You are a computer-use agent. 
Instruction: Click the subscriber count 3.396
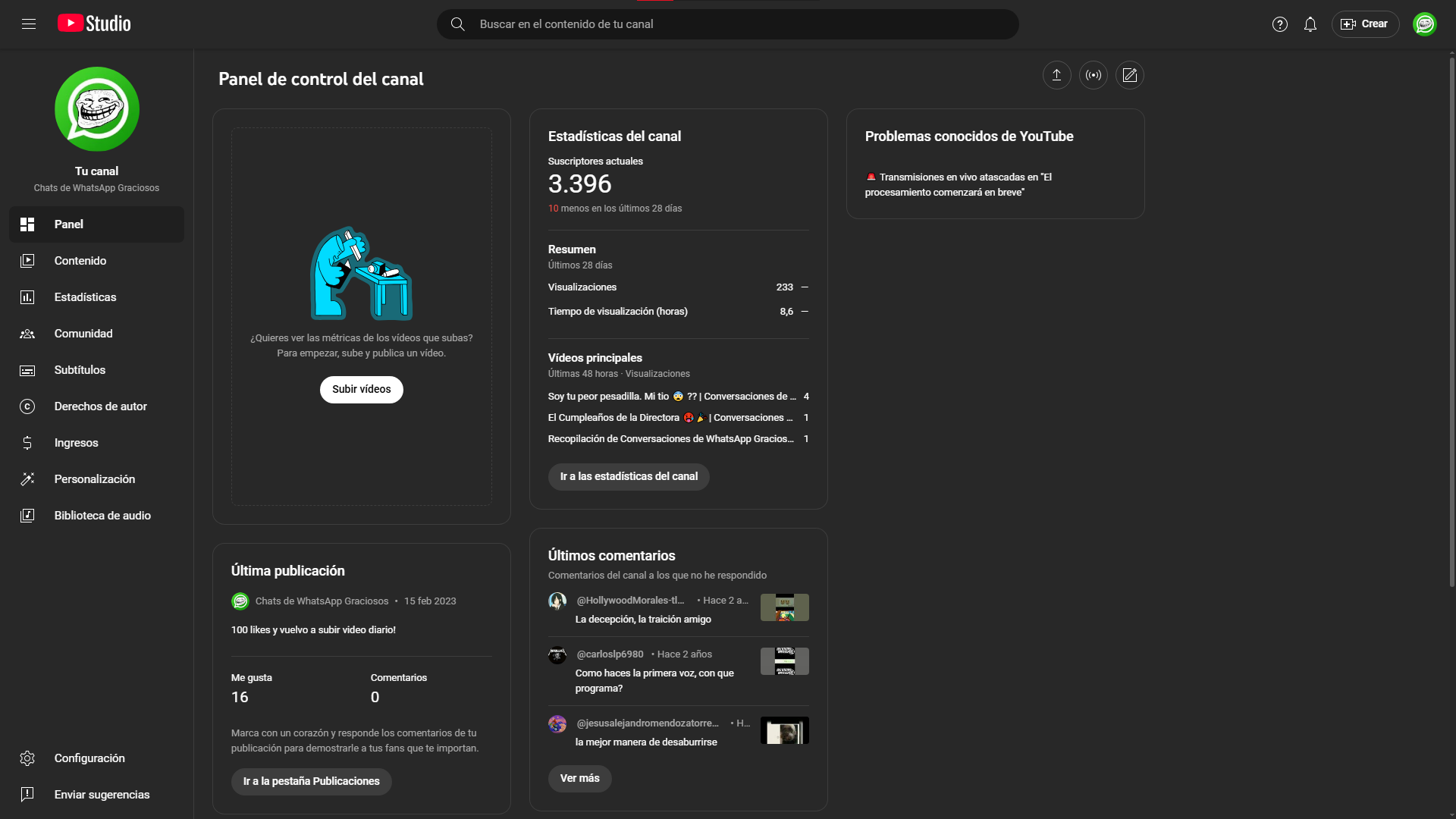pyautogui.click(x=579, y=184)
